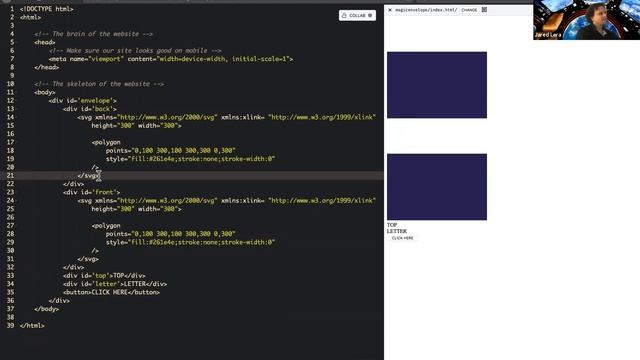Open the COLLAB button in the editor
The image size is (640, 360).
357,16
